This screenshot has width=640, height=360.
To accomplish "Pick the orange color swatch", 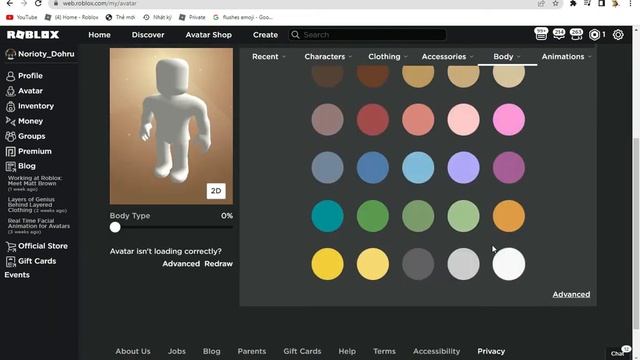I will [509, 216].
